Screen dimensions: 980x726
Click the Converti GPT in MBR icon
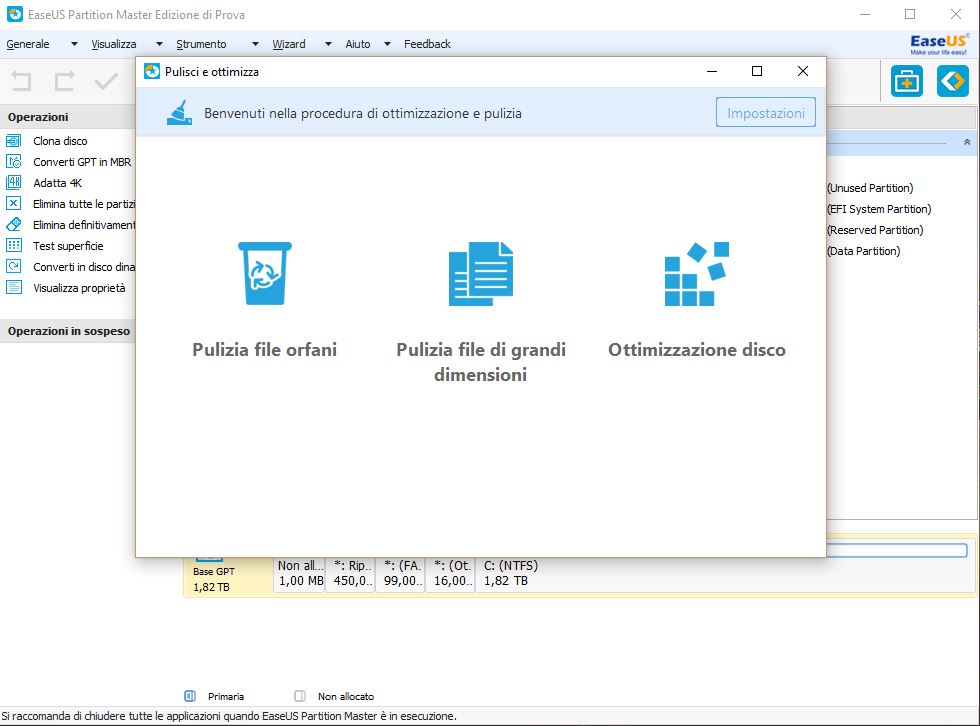pyautogui.click(x=14, y=162)
